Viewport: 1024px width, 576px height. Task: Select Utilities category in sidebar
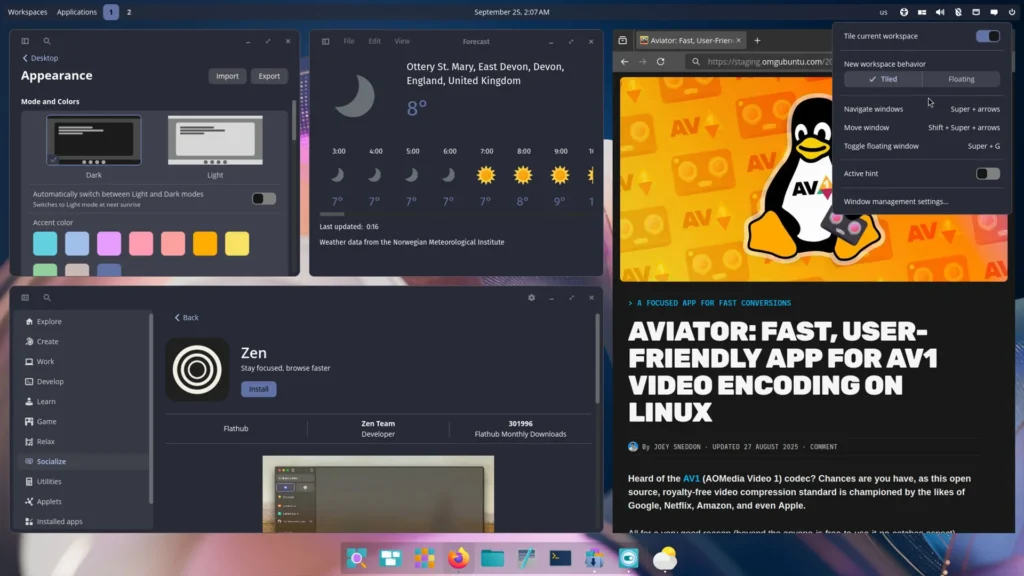[x=49, y=481]
